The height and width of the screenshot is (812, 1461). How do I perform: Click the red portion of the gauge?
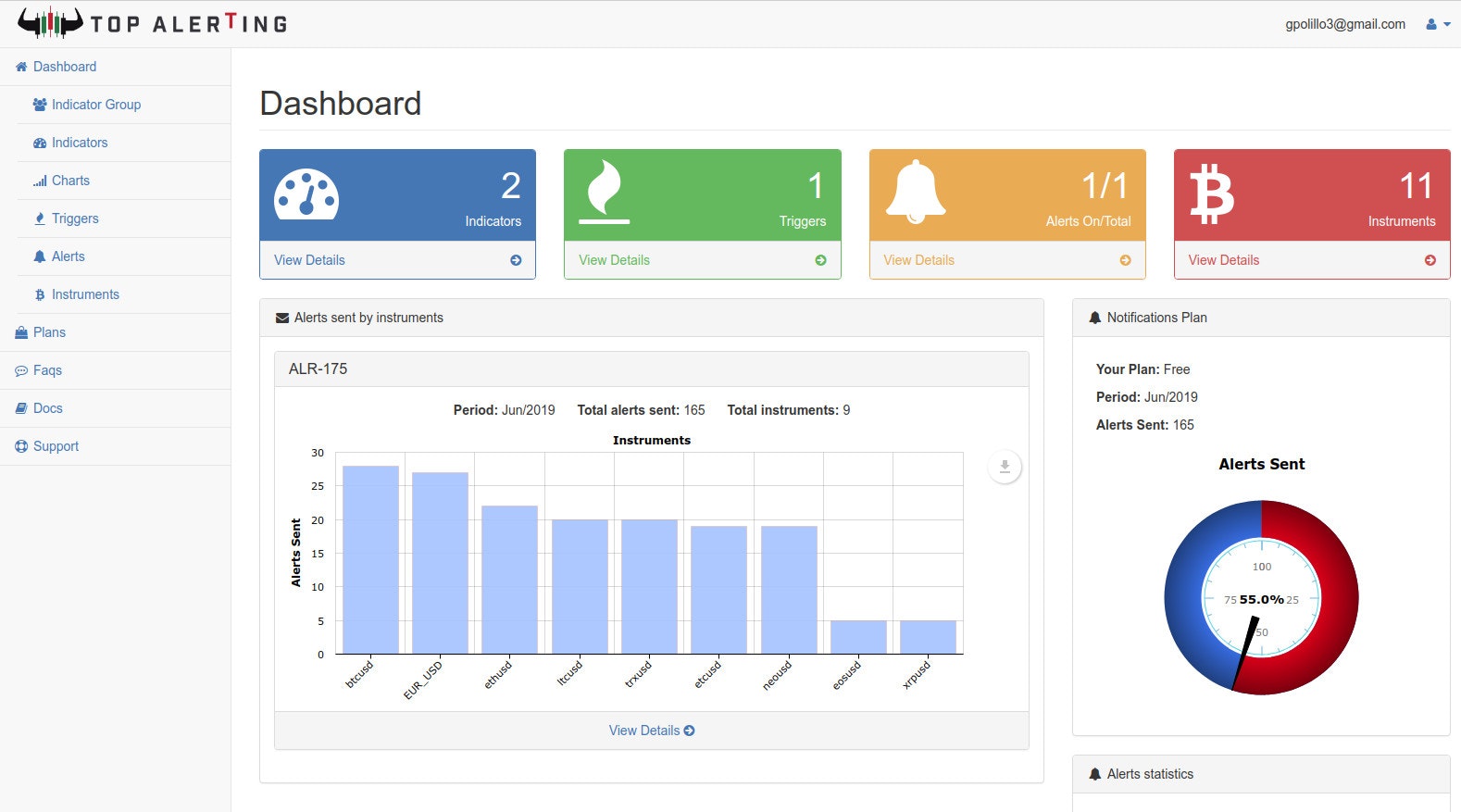(x=1338, y=598)
